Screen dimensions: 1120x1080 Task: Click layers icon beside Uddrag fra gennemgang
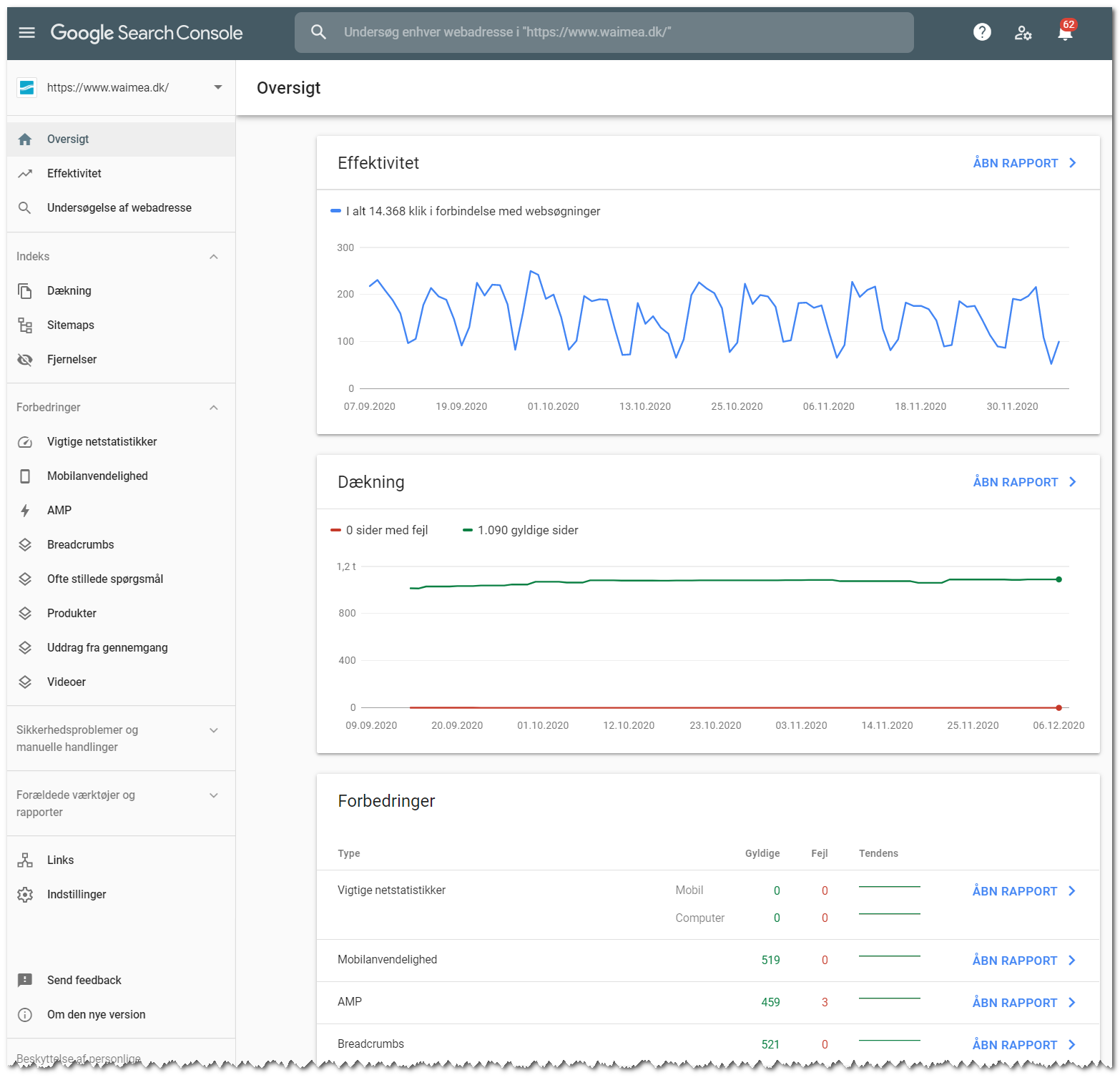25,648
